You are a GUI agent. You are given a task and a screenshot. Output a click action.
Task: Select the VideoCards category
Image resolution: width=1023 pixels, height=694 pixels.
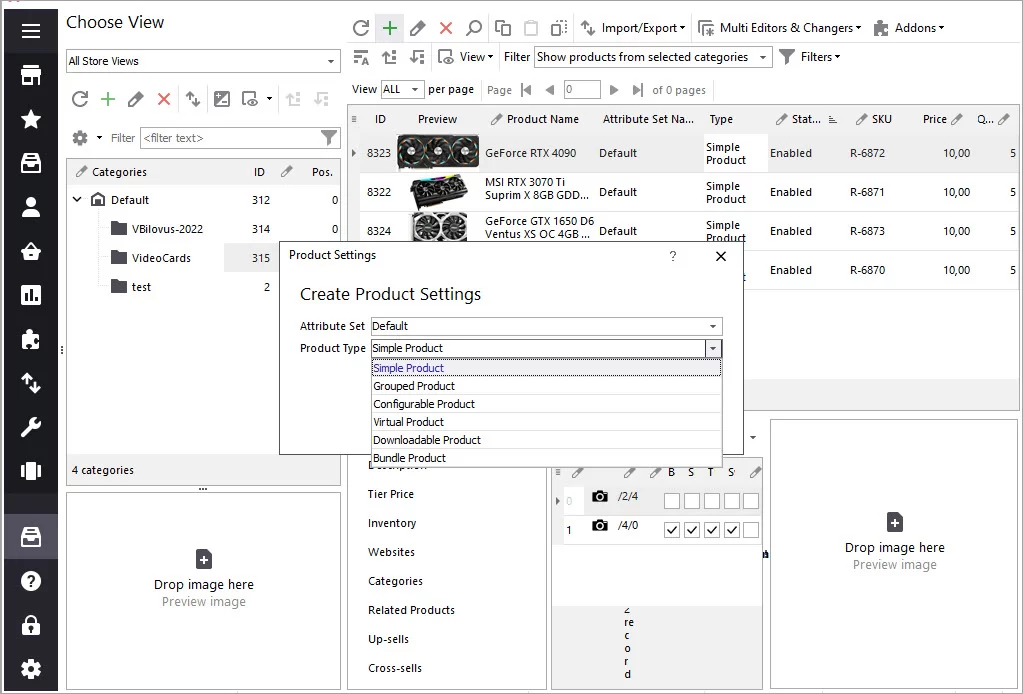tap(160, 258)
